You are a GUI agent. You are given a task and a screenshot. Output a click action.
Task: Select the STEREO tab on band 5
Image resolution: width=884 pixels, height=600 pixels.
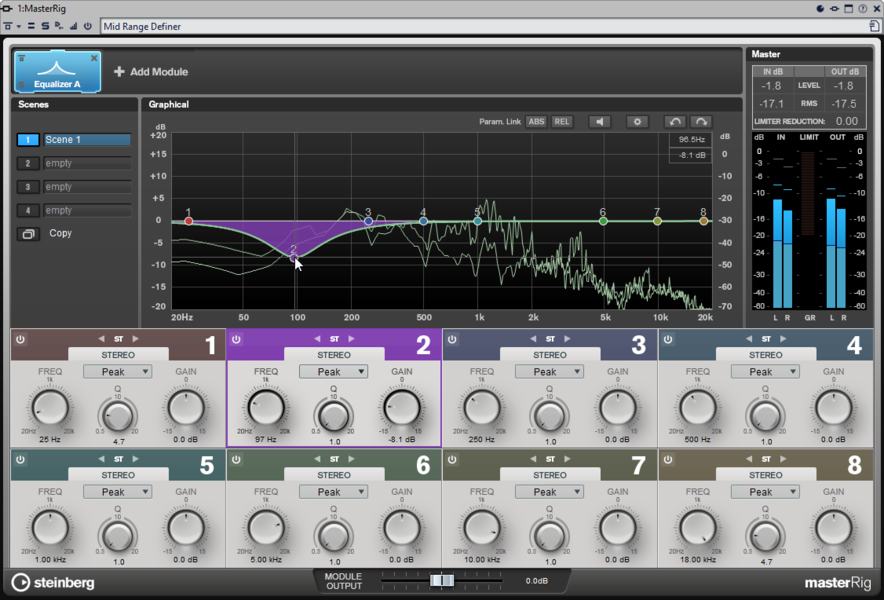118,475
